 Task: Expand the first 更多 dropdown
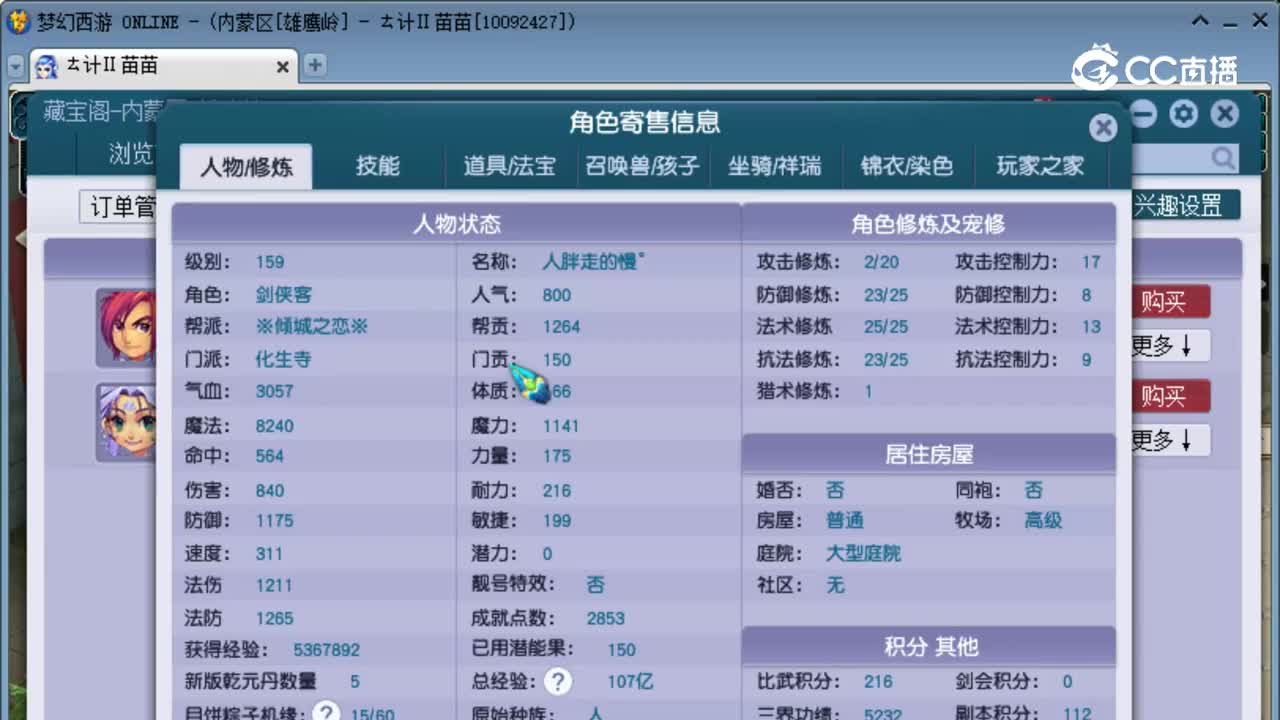1168,346
